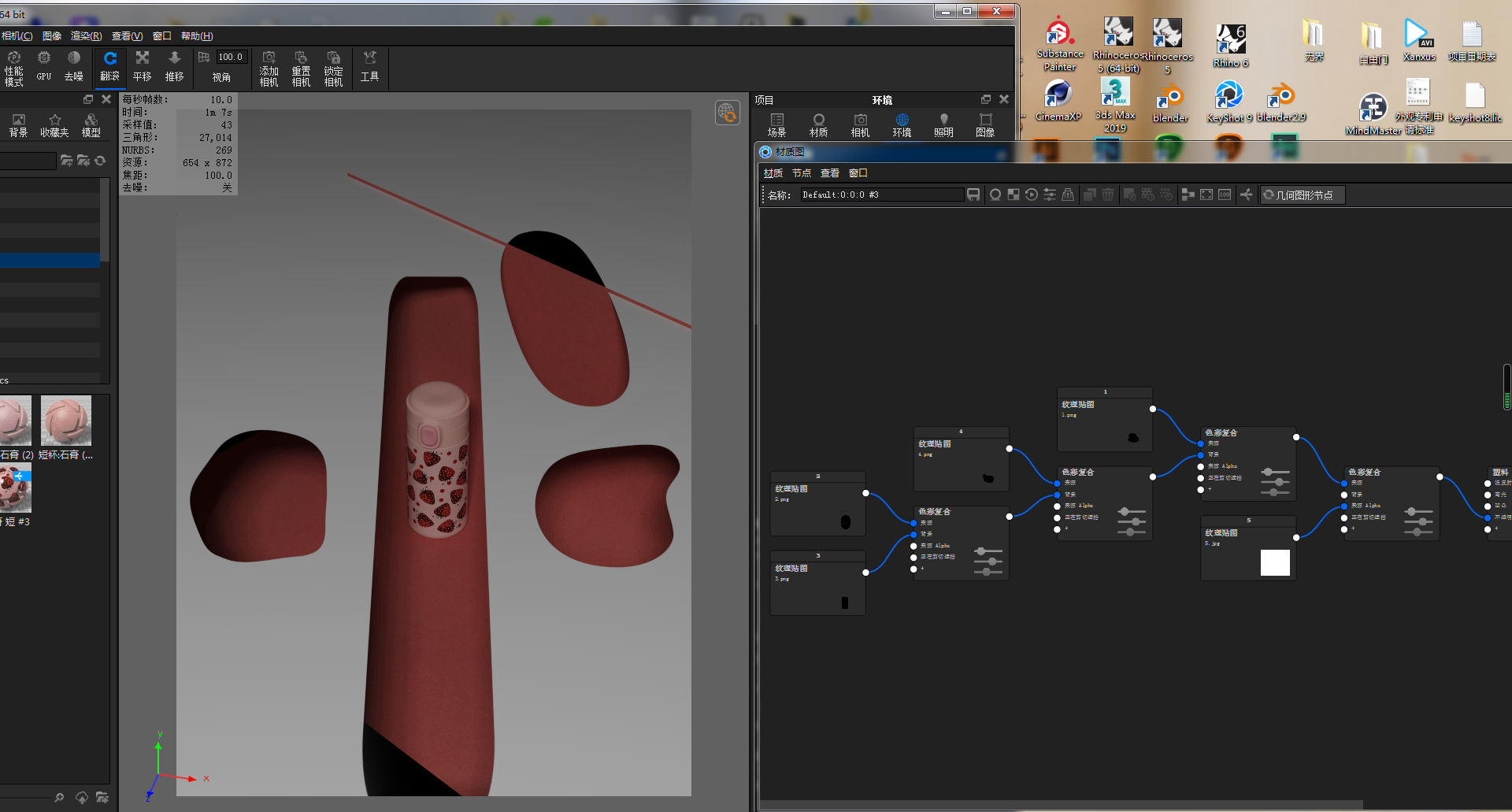Select the 平移 (Pan) camera tool
The height and width of the screenshot is (812, 1512).
click(142, 67)
